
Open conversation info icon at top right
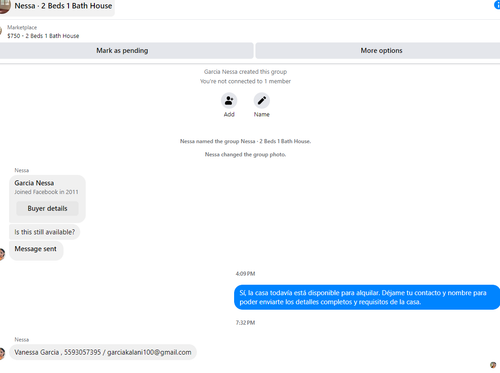(x=497, y=5)
